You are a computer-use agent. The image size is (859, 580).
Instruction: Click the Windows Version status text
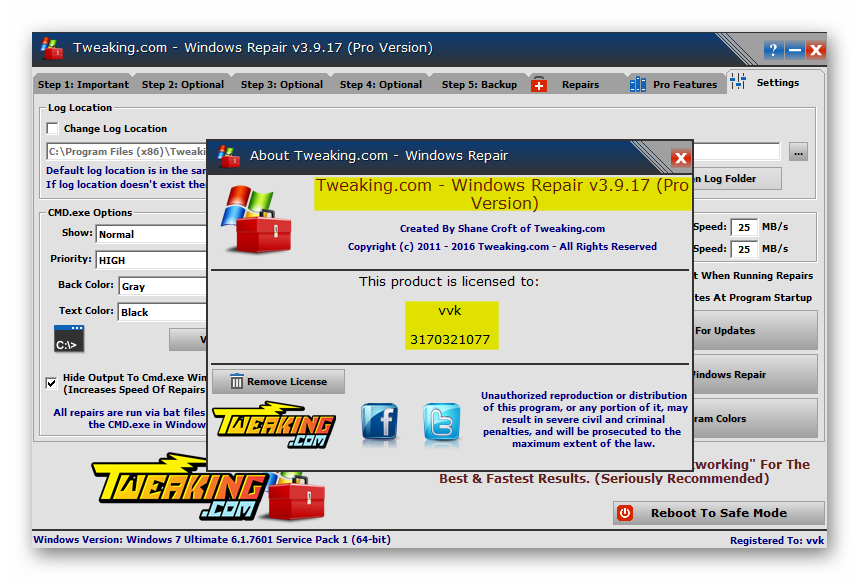click(212, 539)
